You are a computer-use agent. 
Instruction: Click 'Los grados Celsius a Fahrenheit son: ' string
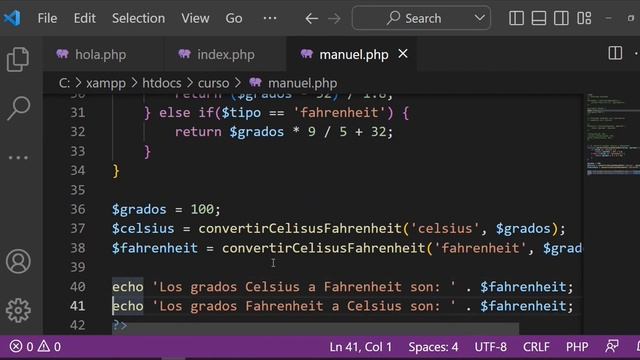point(304,287)
